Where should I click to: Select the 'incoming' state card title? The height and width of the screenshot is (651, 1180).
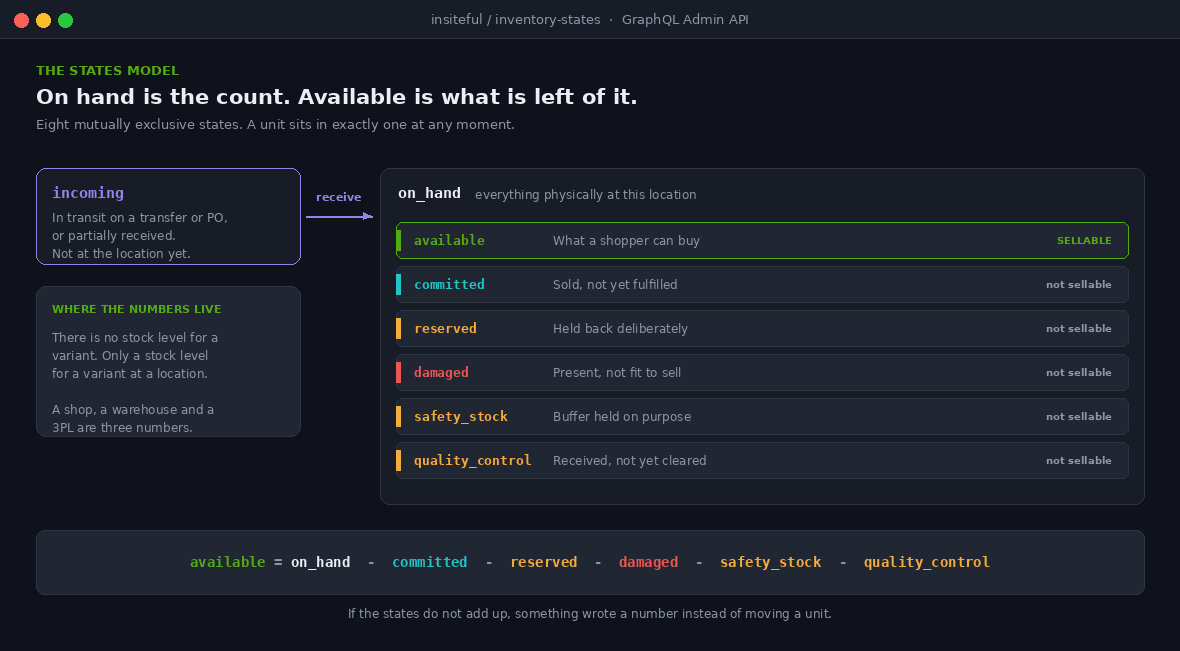coord(88,193)
